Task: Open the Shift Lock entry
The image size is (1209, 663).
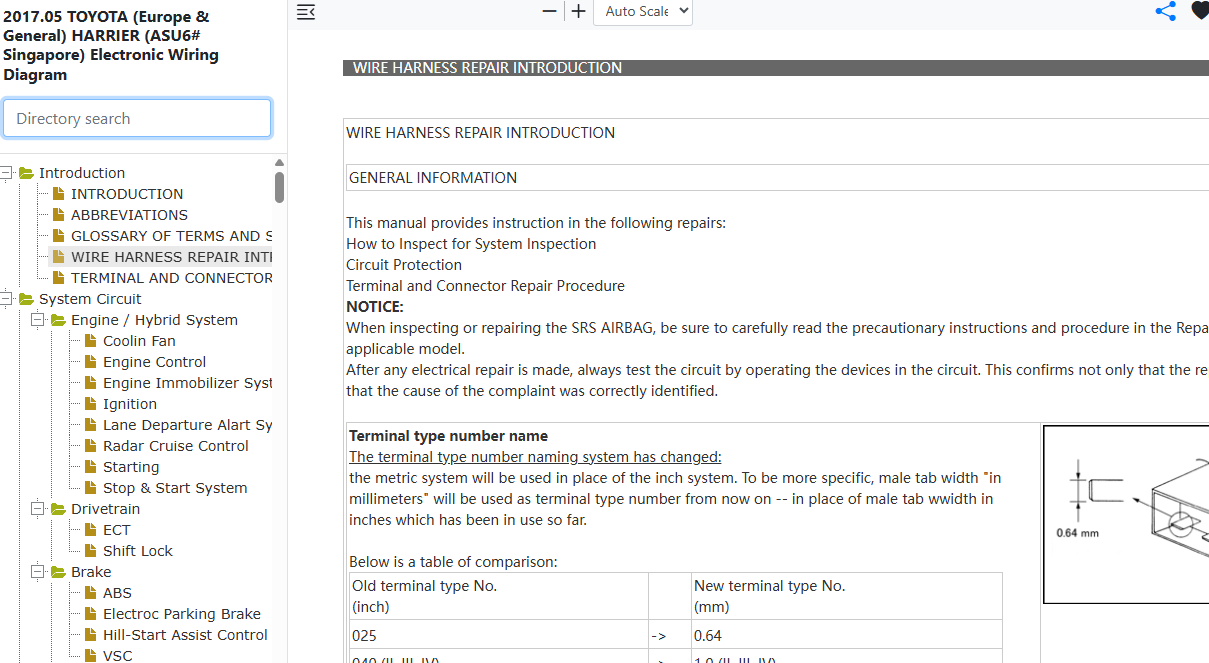Action: pos(138,551)
